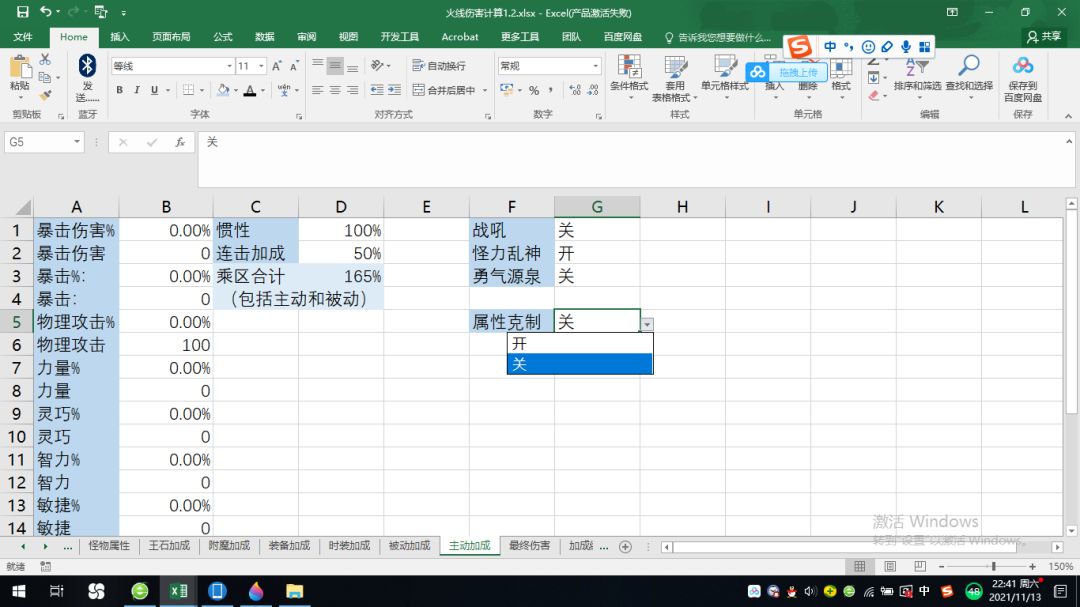Open the font size dropdown
Viewport: 1080px width, 607px height.
pyautogui.click(x=261, y=66)
